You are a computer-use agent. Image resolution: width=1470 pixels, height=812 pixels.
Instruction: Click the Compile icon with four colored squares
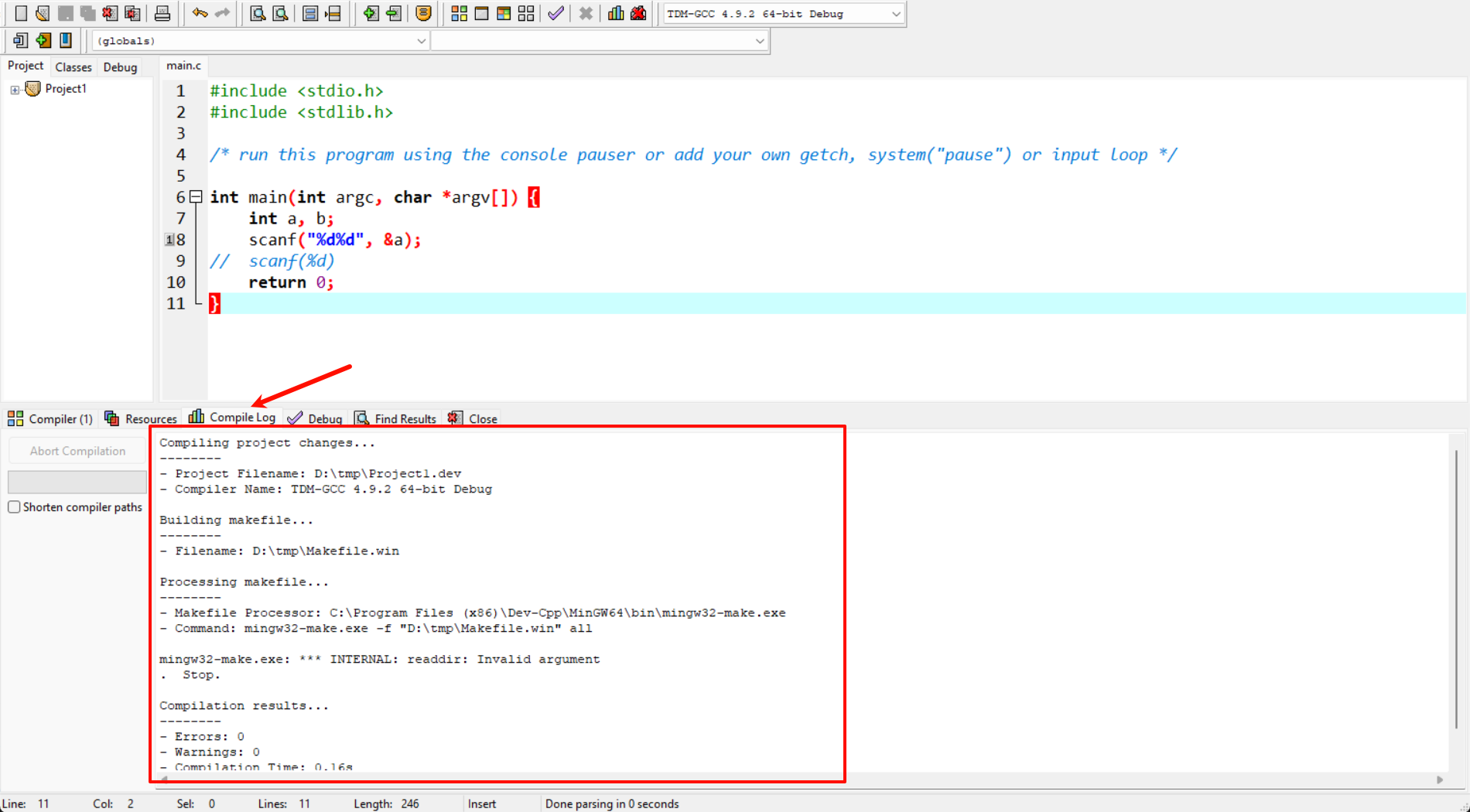[x=459, y=13]
